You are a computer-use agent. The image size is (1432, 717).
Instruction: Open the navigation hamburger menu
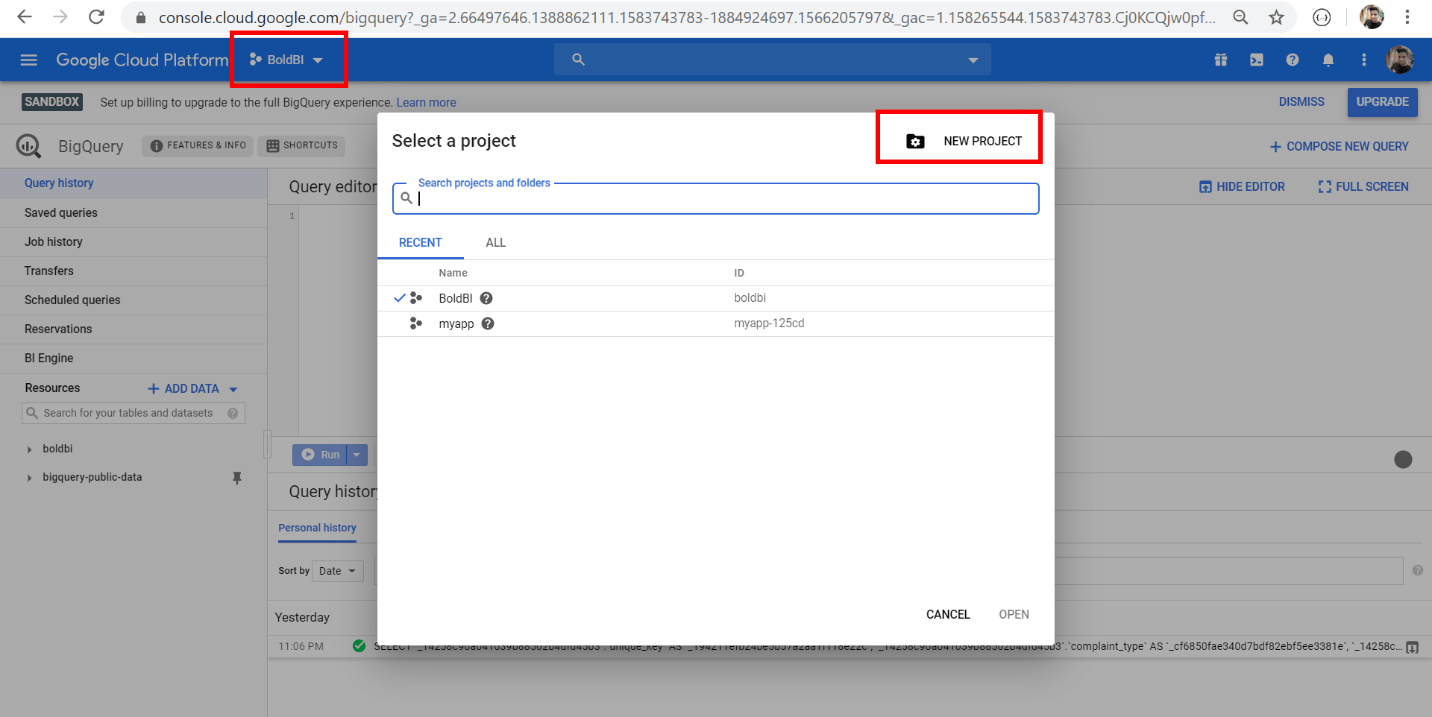pos(28,60)
